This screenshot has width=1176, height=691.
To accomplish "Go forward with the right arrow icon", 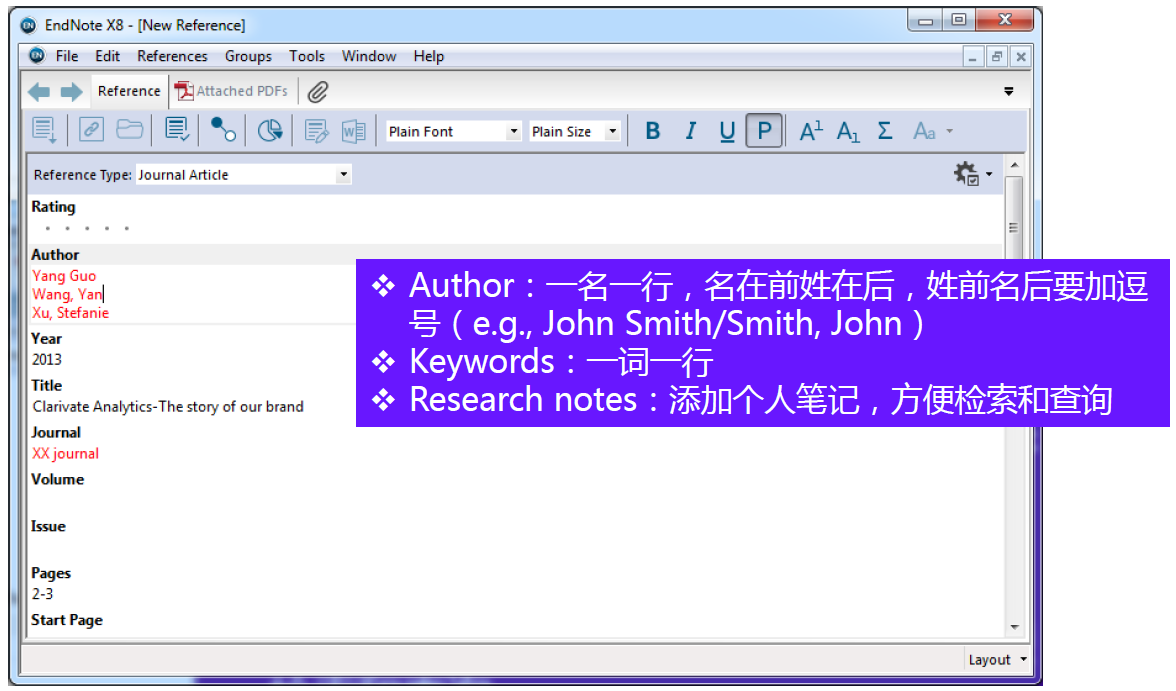I will pos(71,92).
